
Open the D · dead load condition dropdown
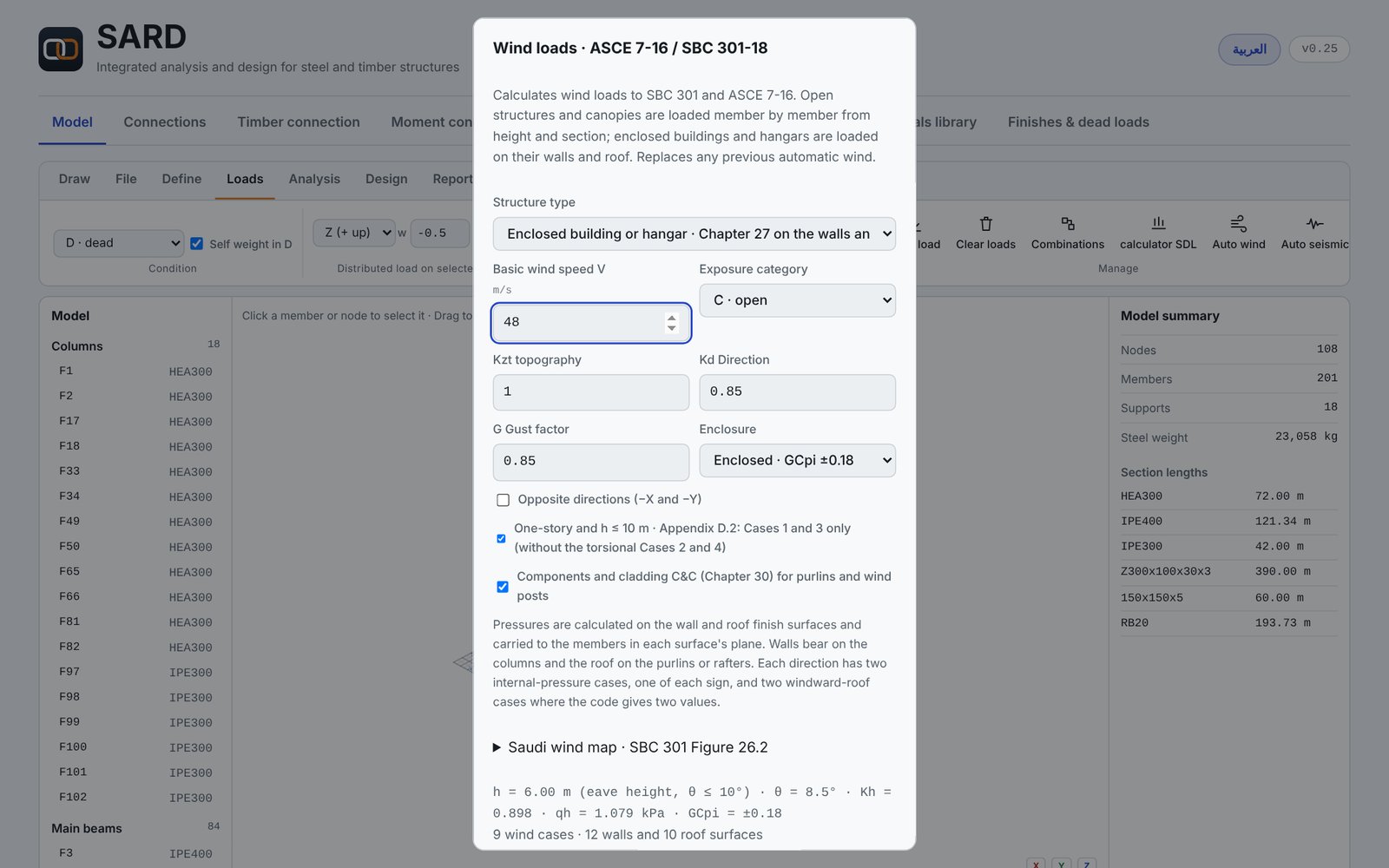[119, 243]
